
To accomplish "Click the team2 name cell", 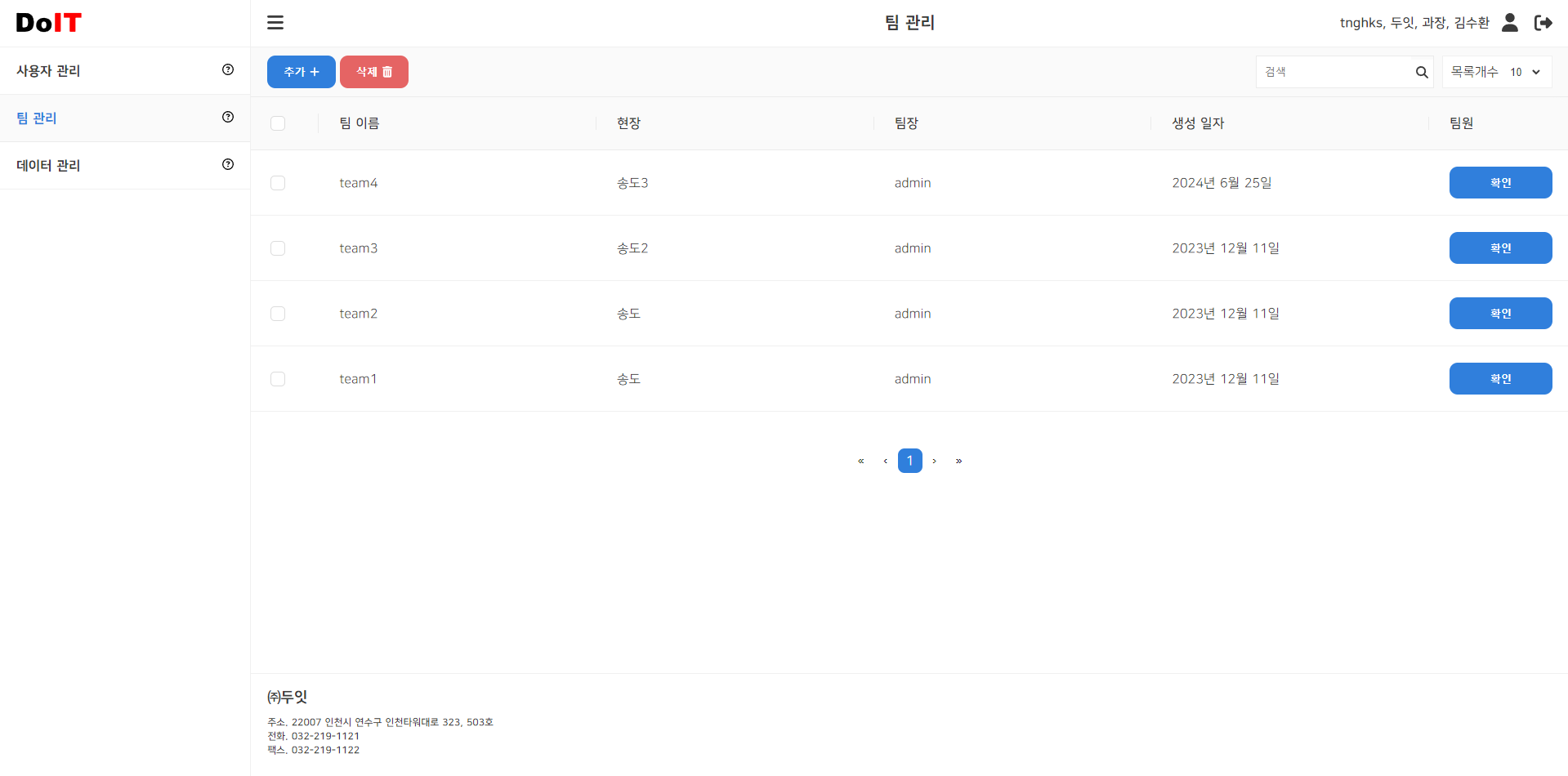I will (x=359, y=314).
